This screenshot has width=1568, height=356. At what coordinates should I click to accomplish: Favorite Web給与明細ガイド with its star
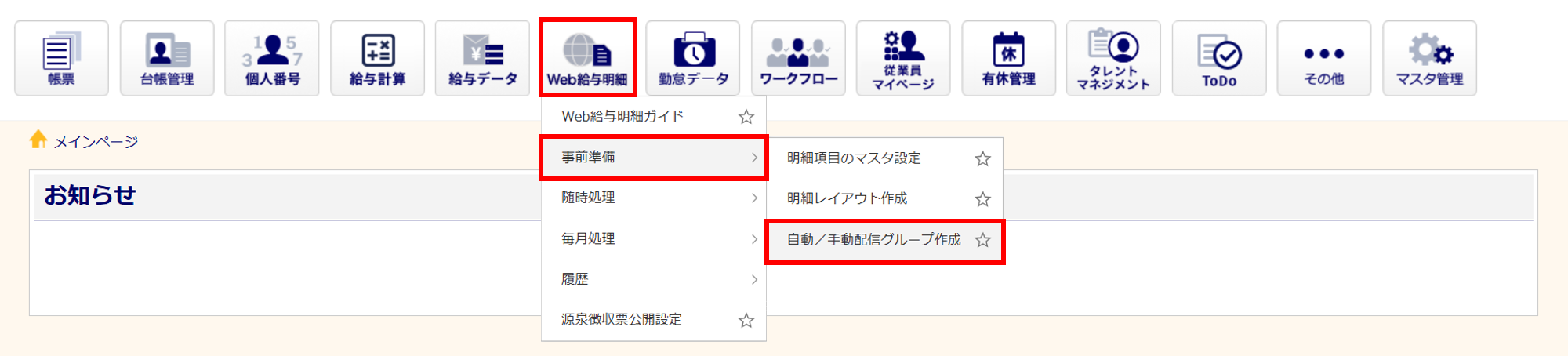click(x=746, y=117)
